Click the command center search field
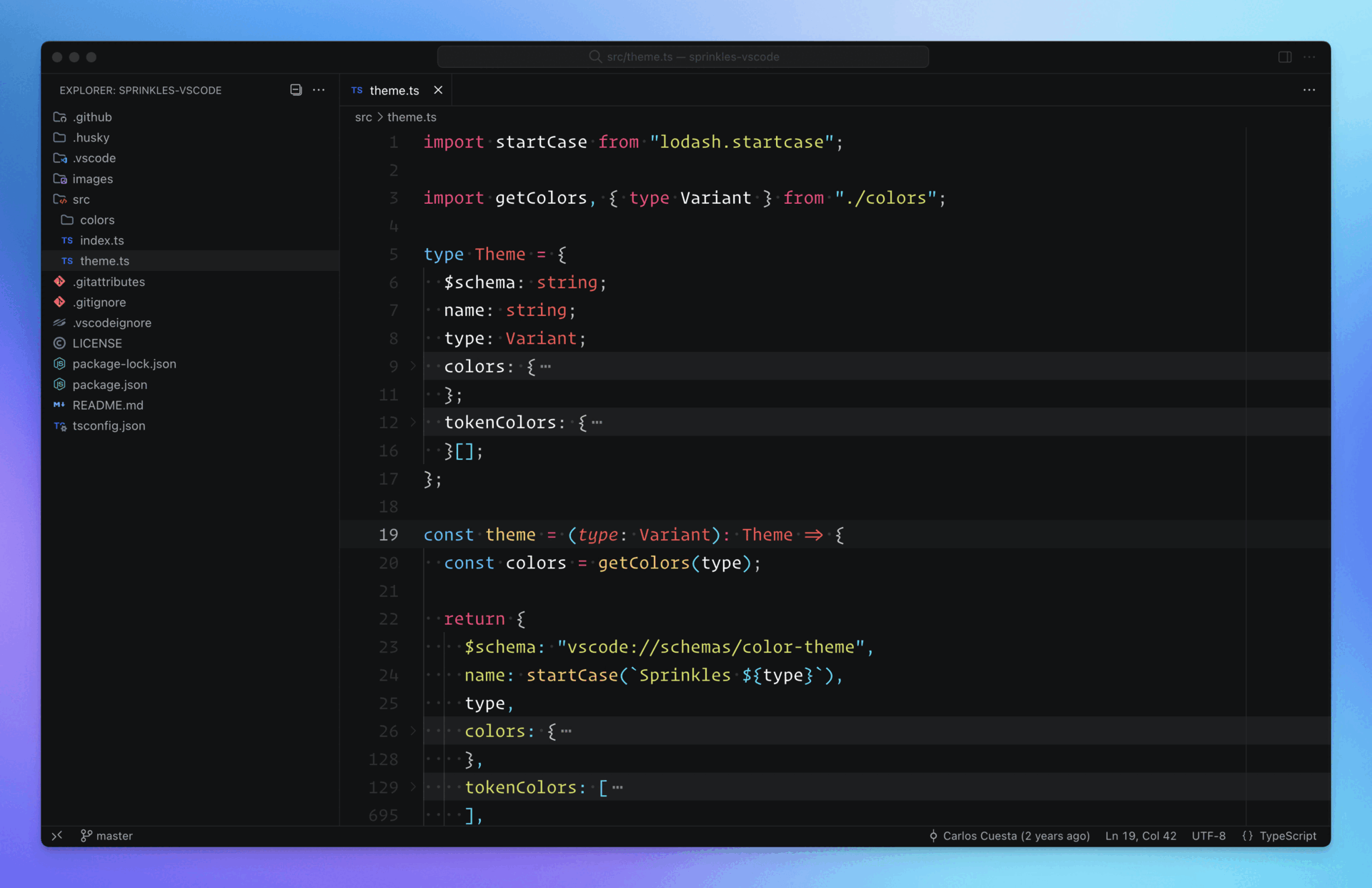The width and height of the screenshot is (1372, 888). (x=683, y=57)
